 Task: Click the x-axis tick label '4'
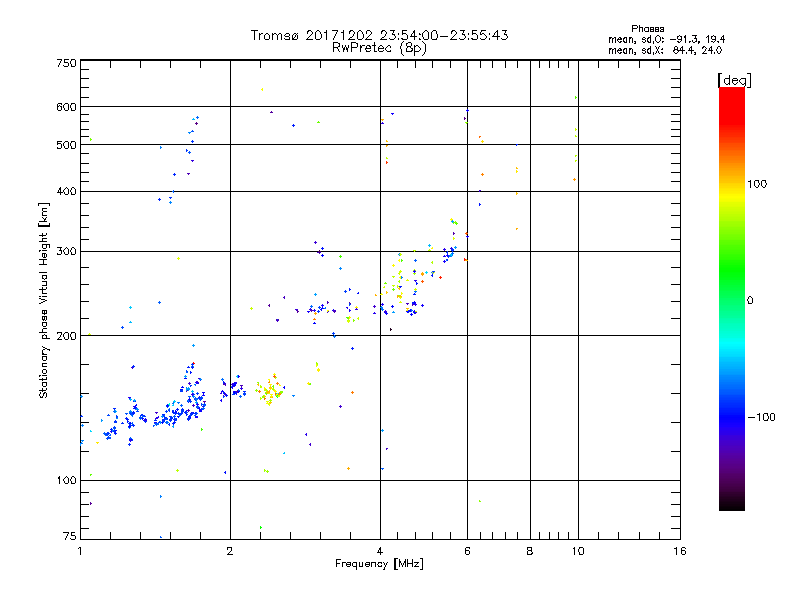tap(380, 551)
